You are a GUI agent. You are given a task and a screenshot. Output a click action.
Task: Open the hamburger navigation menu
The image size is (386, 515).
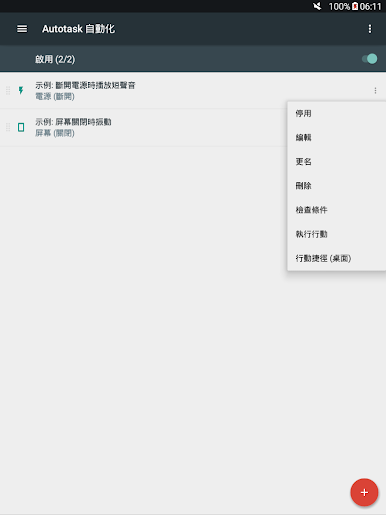coord(22,29)
